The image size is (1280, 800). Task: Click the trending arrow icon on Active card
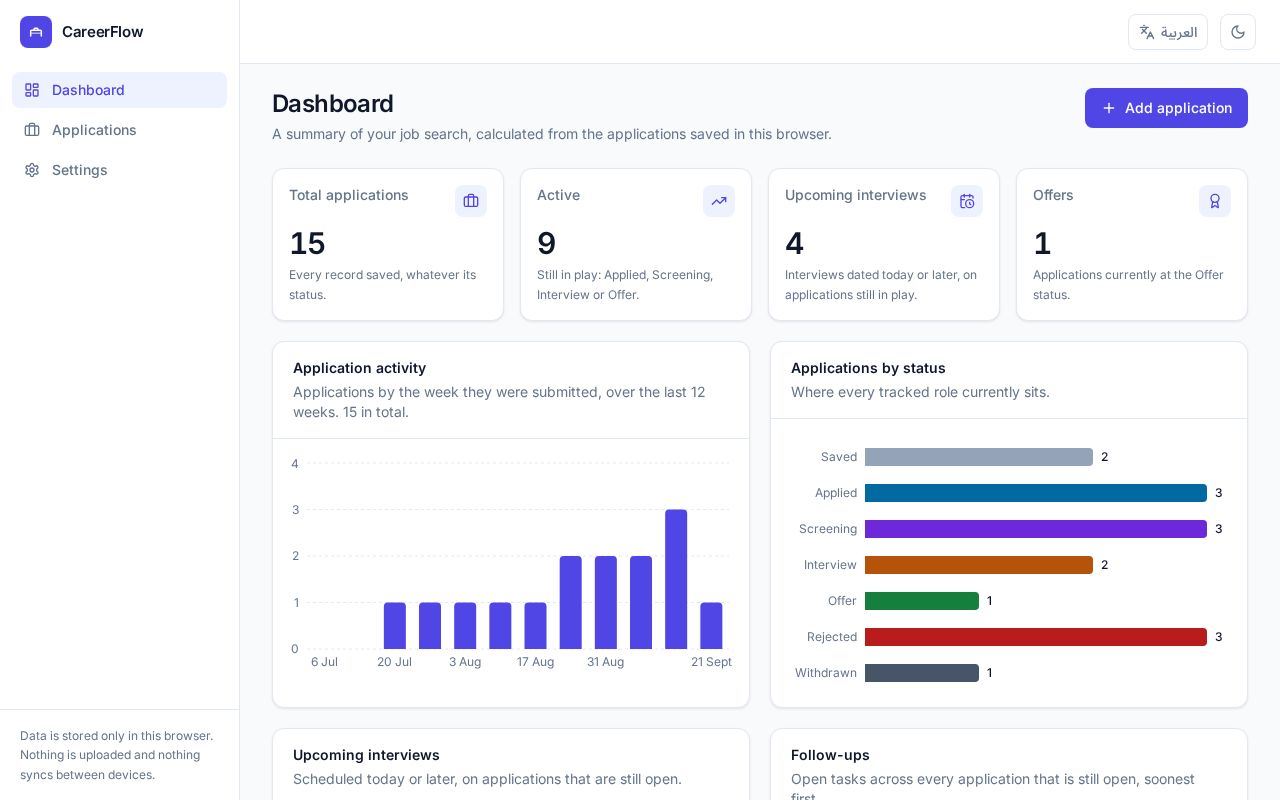coord(719,201)
